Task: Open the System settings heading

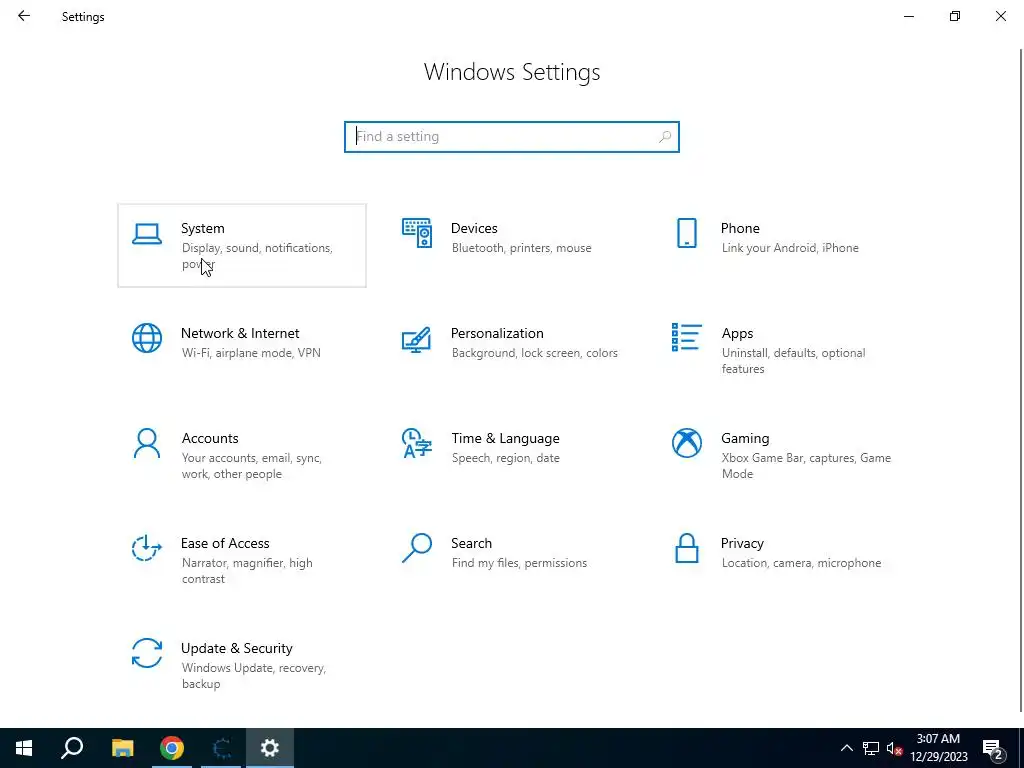Action: [x=202, y=228]
